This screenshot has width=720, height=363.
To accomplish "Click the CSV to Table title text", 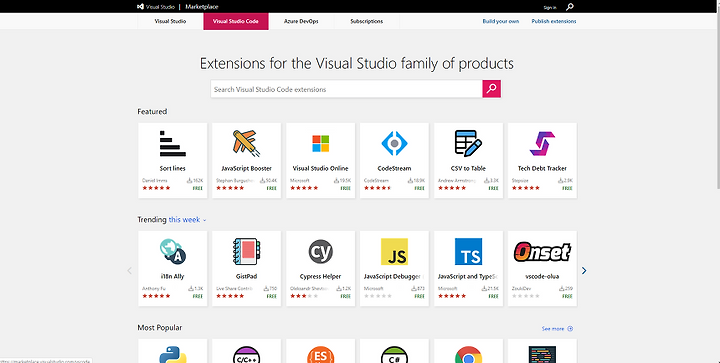I will coord(468,168).
